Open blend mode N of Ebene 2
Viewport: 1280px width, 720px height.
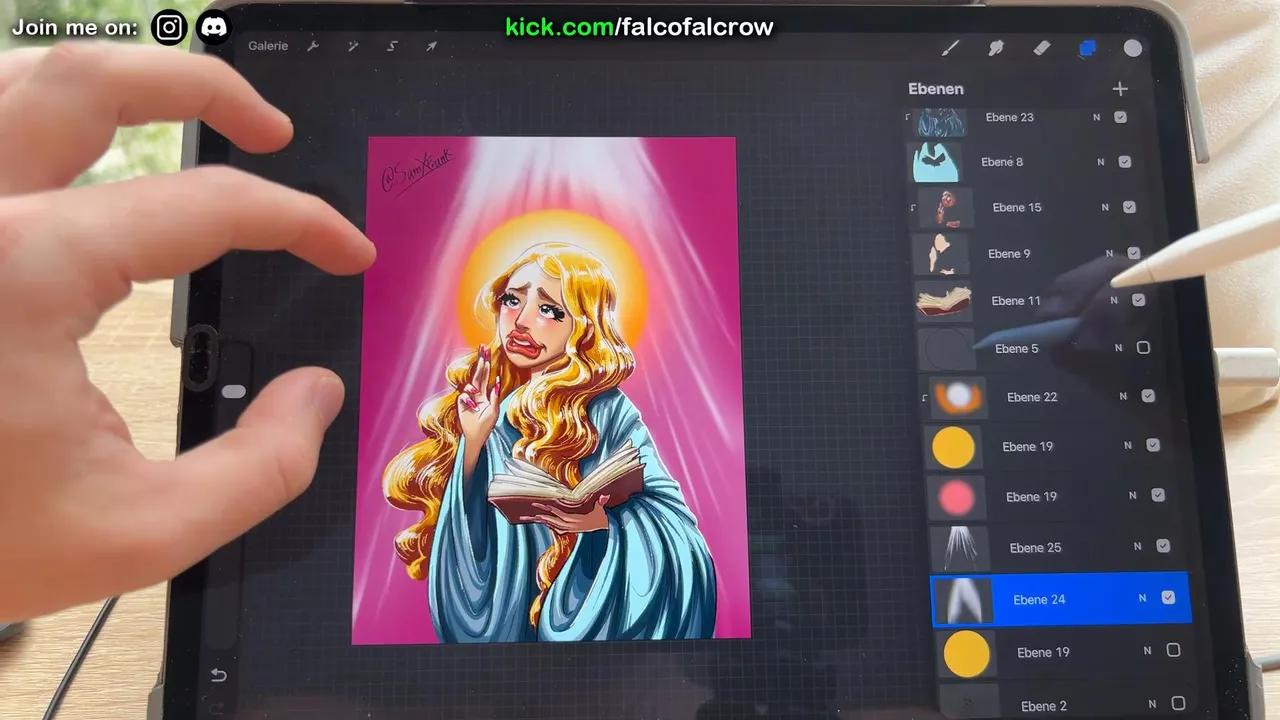pos(1152,704)
